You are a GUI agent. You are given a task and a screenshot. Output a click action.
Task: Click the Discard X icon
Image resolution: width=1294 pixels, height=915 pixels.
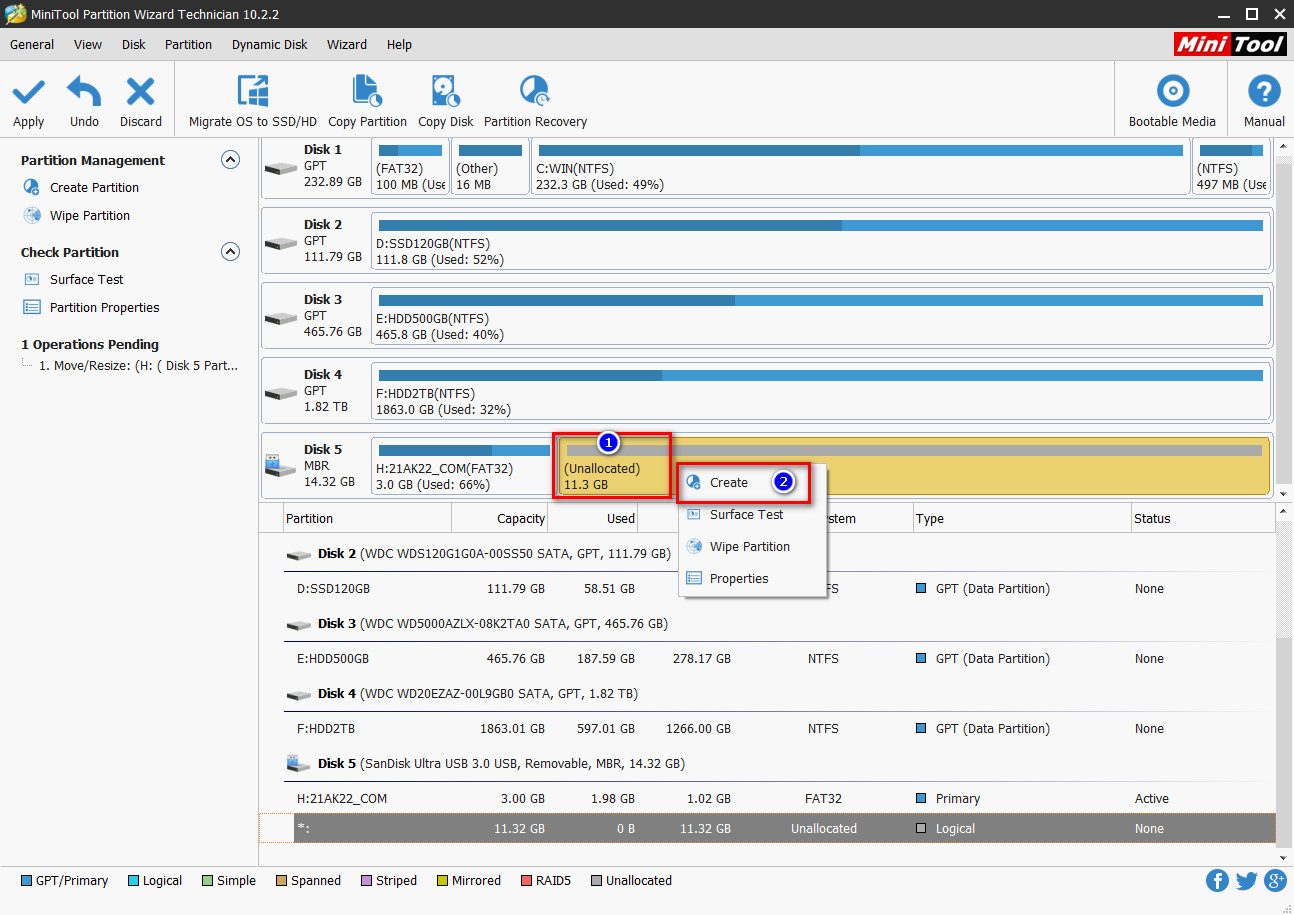pos(140,92)
